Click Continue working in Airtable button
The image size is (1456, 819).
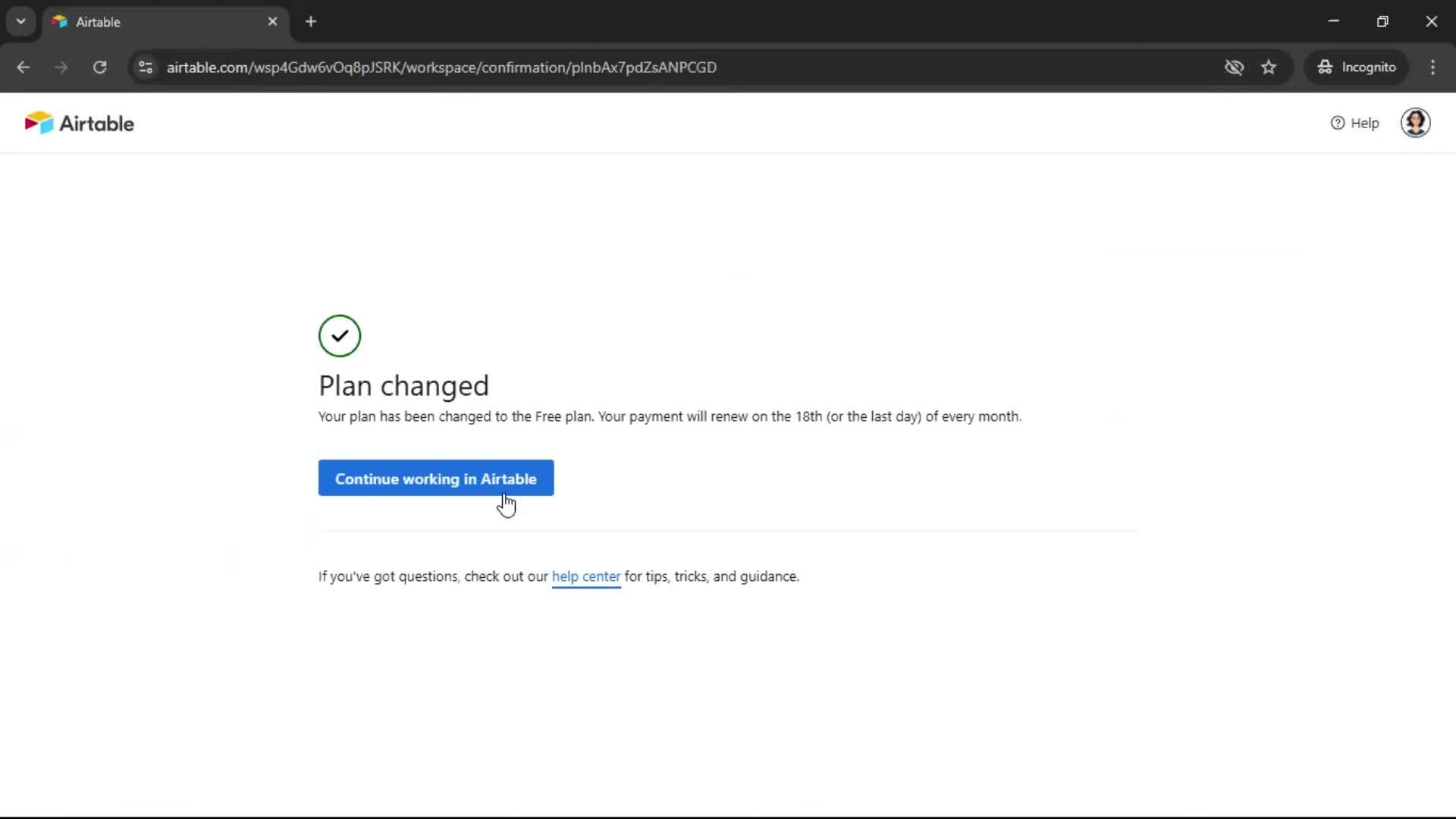436,479
